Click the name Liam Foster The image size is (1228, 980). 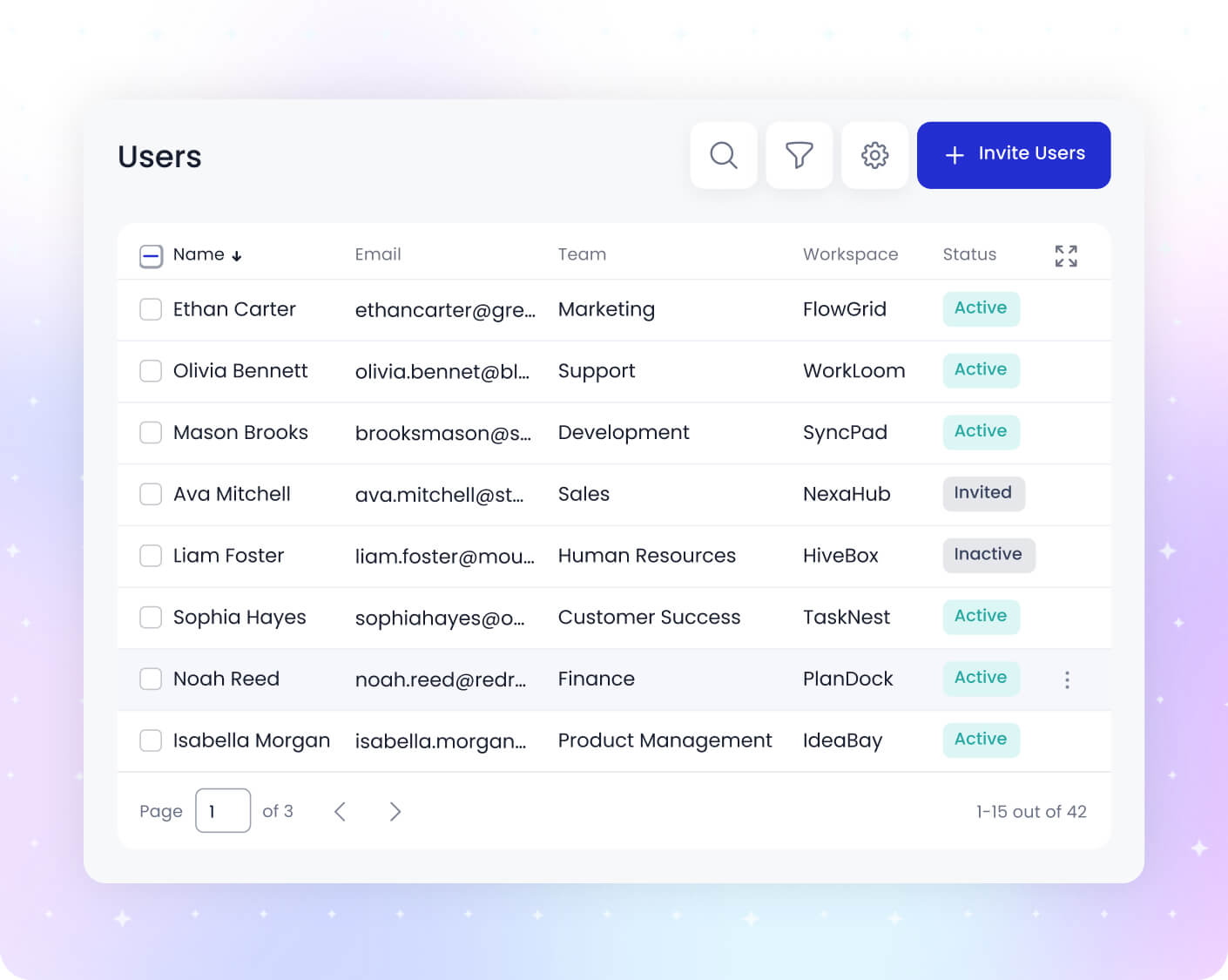point(228,556)
